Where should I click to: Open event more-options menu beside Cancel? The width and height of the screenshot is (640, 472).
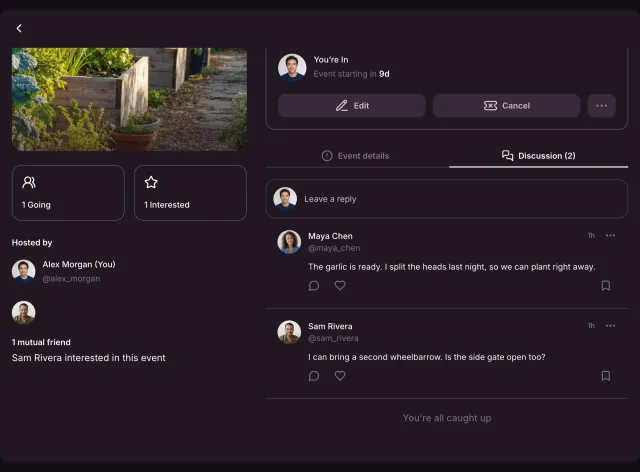(602, 106)
